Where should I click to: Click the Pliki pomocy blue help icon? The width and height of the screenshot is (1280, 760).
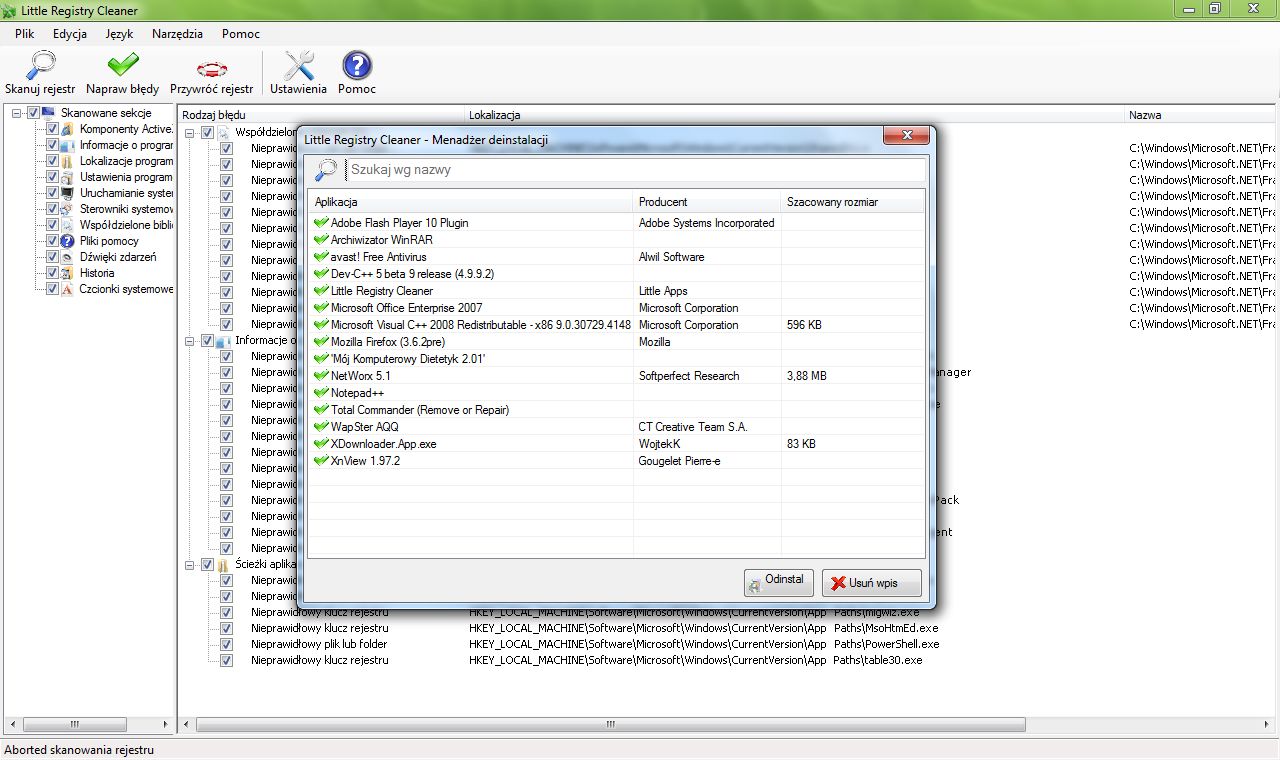pos(67,241)
